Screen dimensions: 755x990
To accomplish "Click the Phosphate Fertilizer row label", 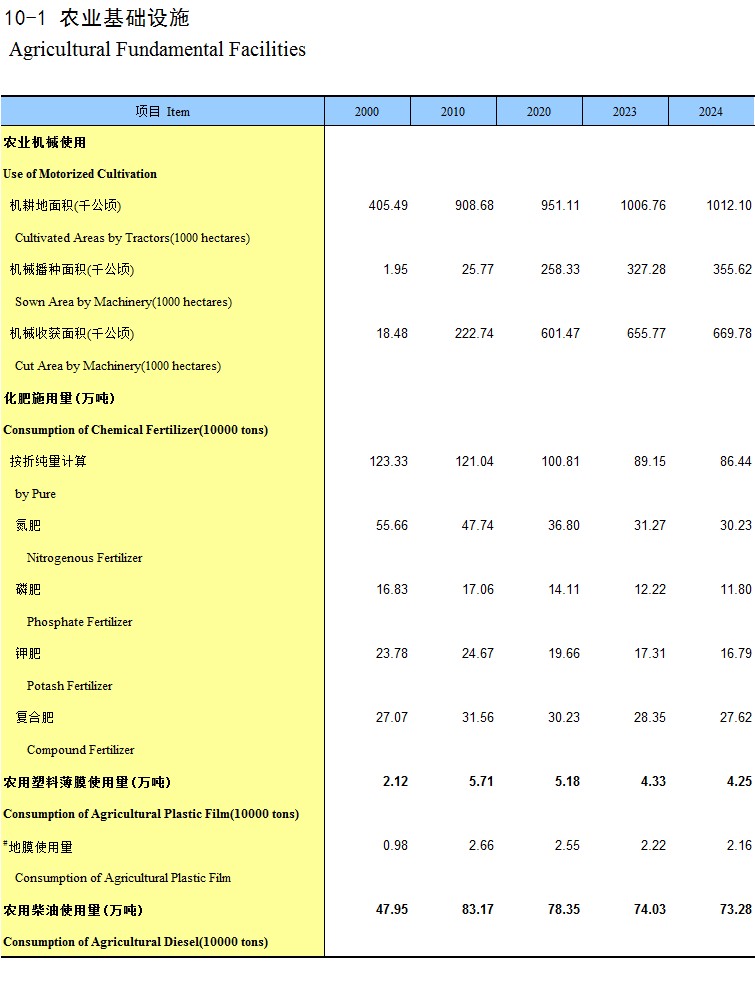I will point(79,622).
